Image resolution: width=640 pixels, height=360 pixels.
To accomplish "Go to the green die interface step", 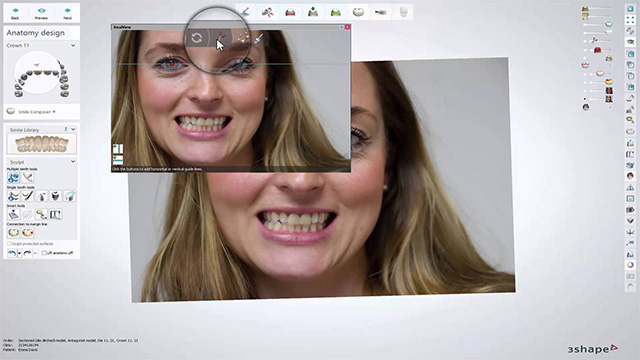I will [x=336, y=12].
